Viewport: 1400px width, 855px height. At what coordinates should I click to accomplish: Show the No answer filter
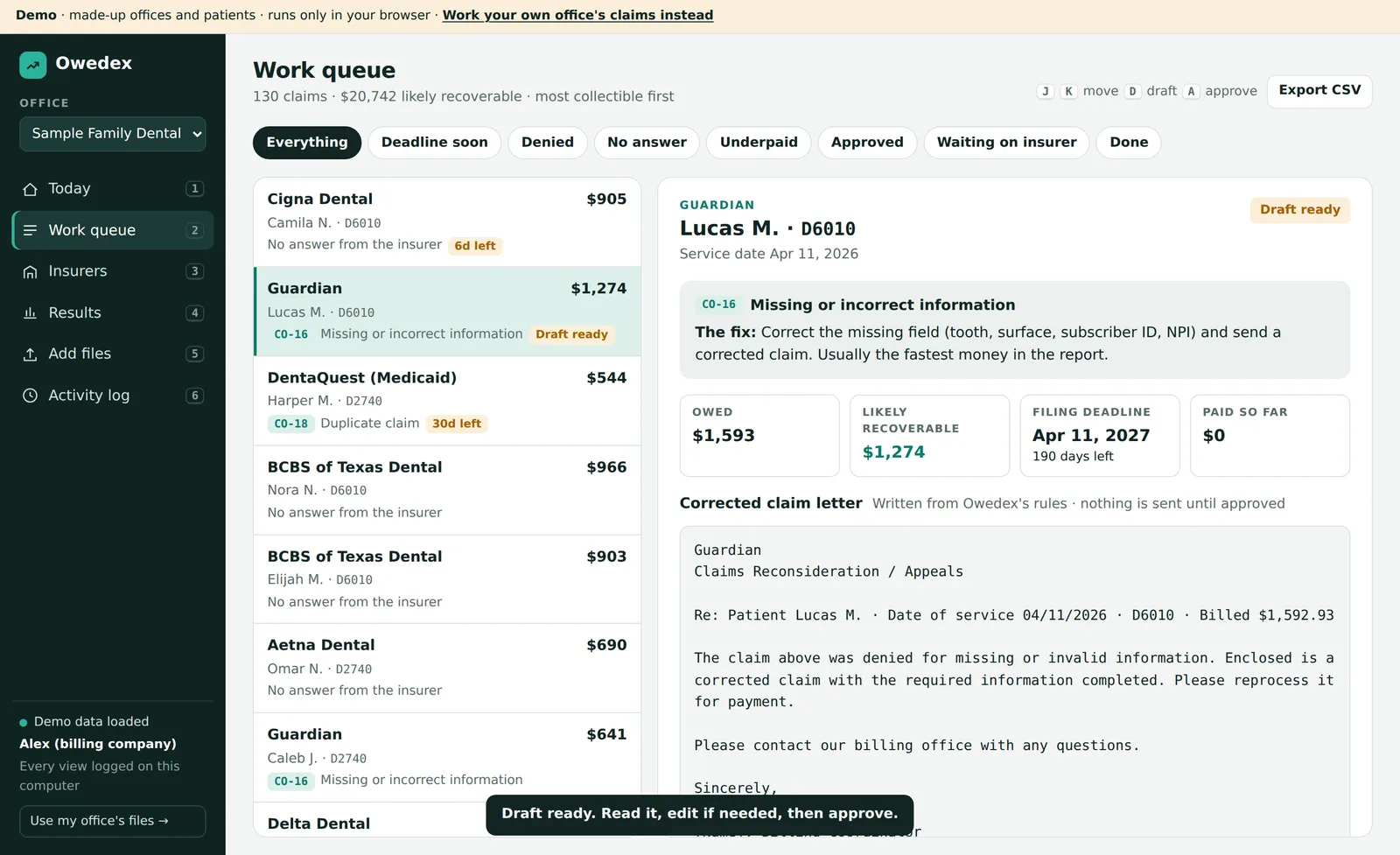point(647,143)
